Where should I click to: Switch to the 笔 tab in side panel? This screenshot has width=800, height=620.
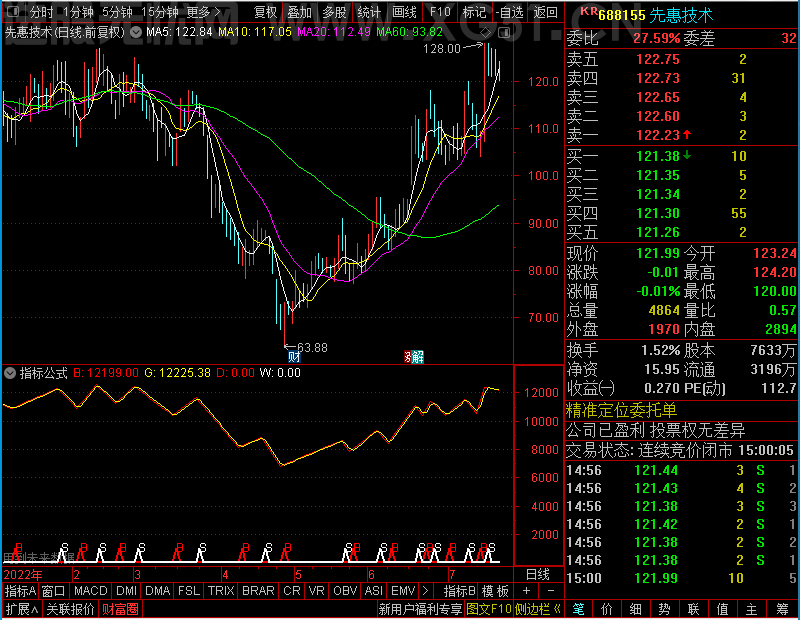[x=578, y=609]
